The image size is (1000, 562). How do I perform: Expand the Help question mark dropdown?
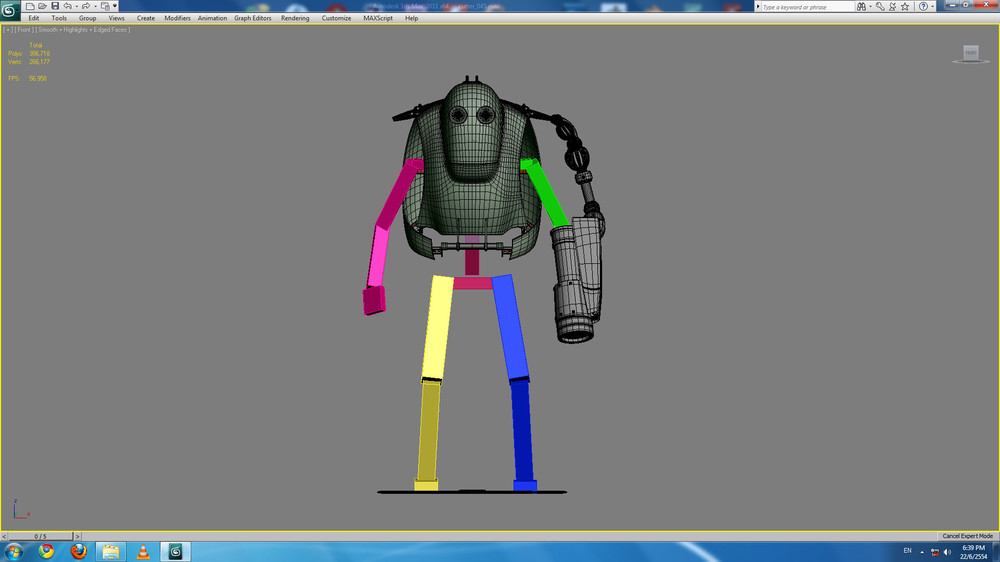(x=933, y=6)
